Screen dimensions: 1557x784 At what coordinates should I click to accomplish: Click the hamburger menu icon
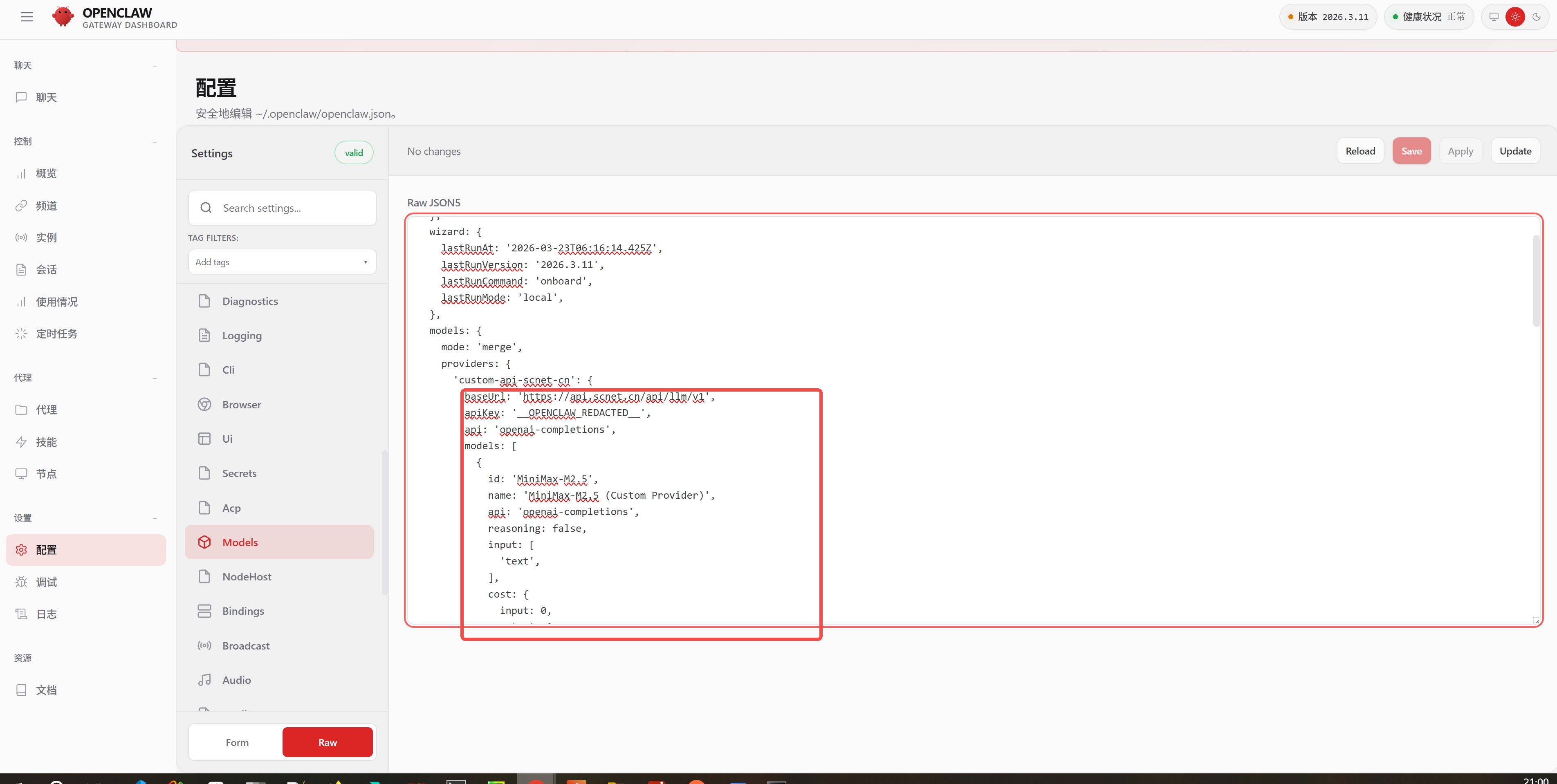27,17
